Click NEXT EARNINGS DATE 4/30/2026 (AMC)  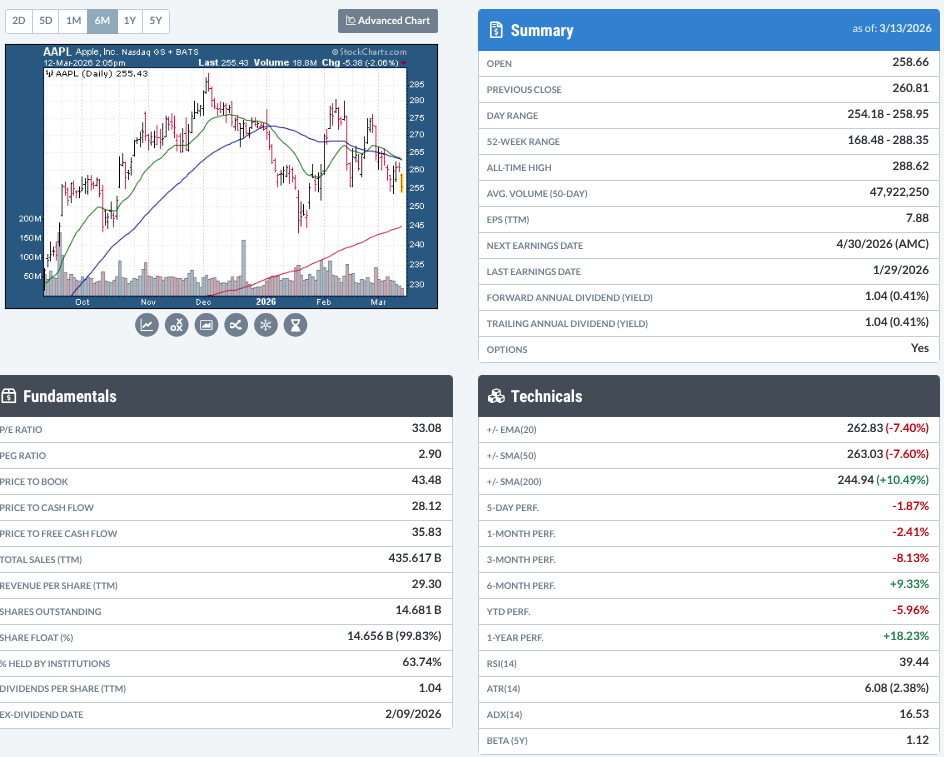(x=883, y=244)
